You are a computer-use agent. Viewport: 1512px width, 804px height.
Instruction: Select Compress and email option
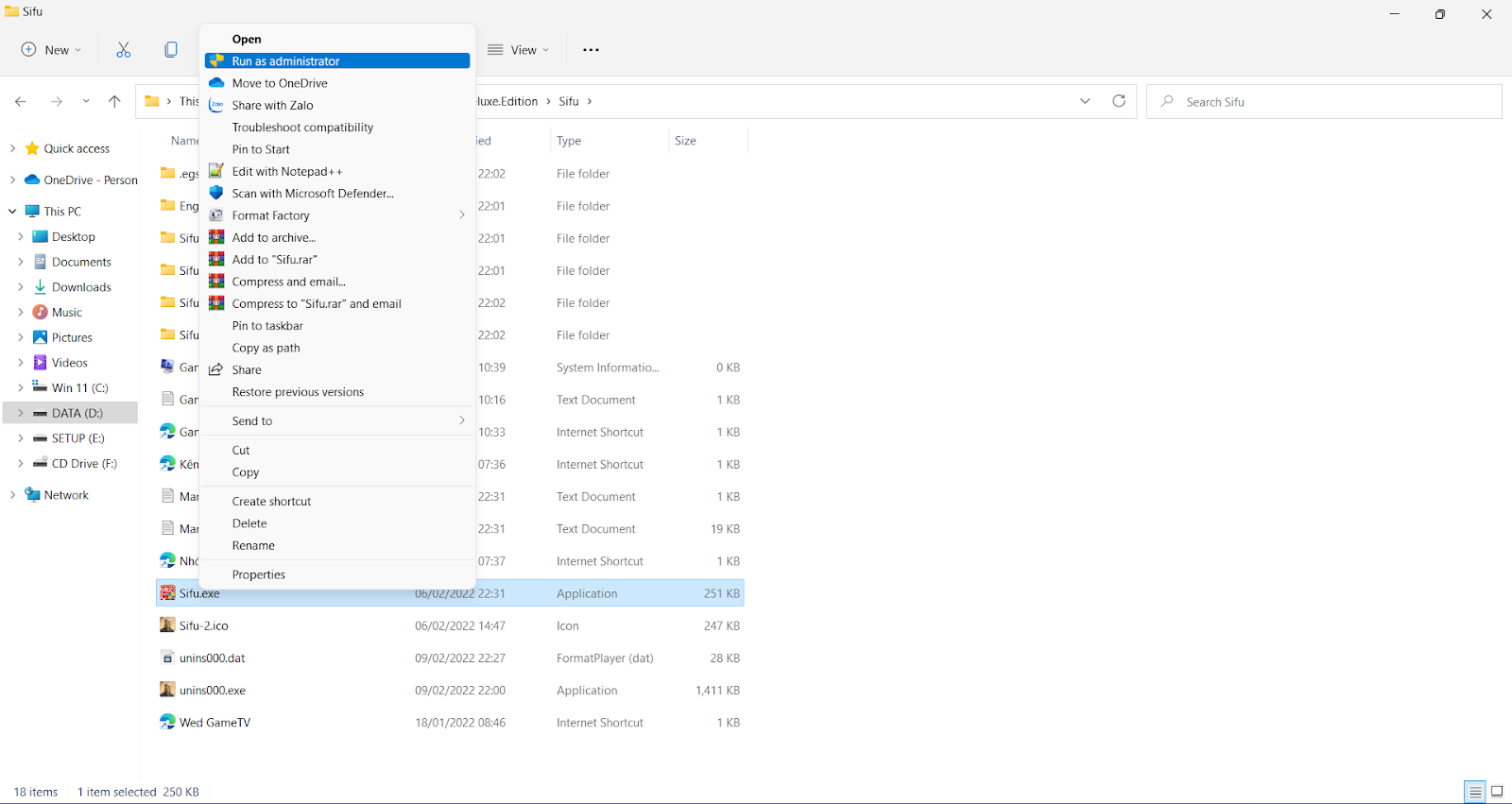[337, 282]
